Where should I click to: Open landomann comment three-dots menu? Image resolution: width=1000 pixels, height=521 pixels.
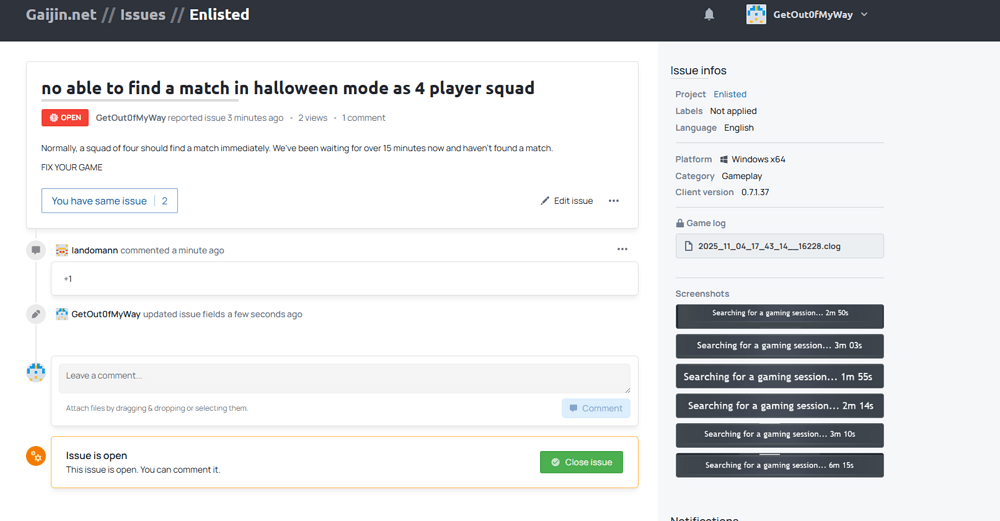622,249
